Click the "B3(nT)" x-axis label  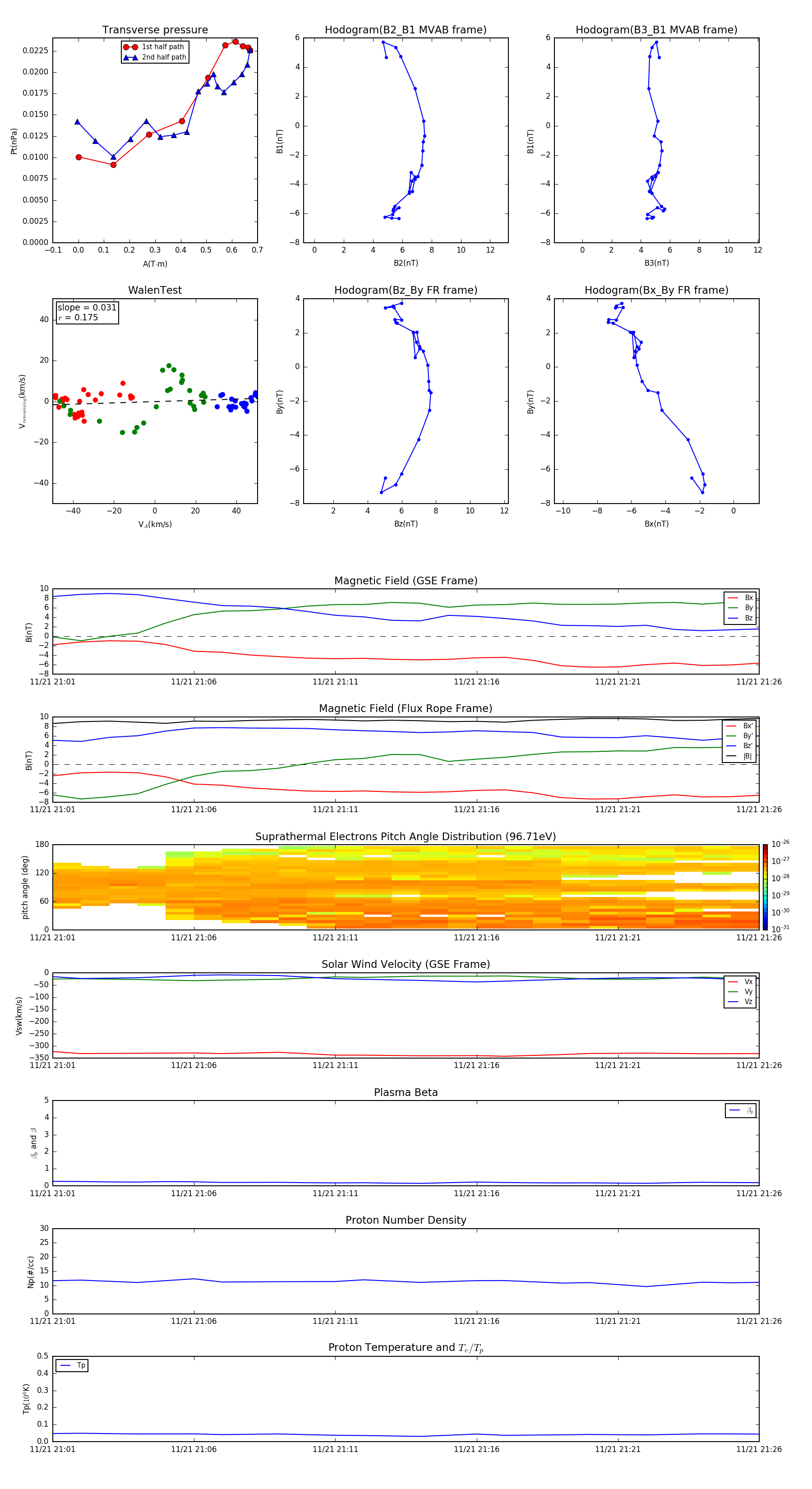[656, 264]
